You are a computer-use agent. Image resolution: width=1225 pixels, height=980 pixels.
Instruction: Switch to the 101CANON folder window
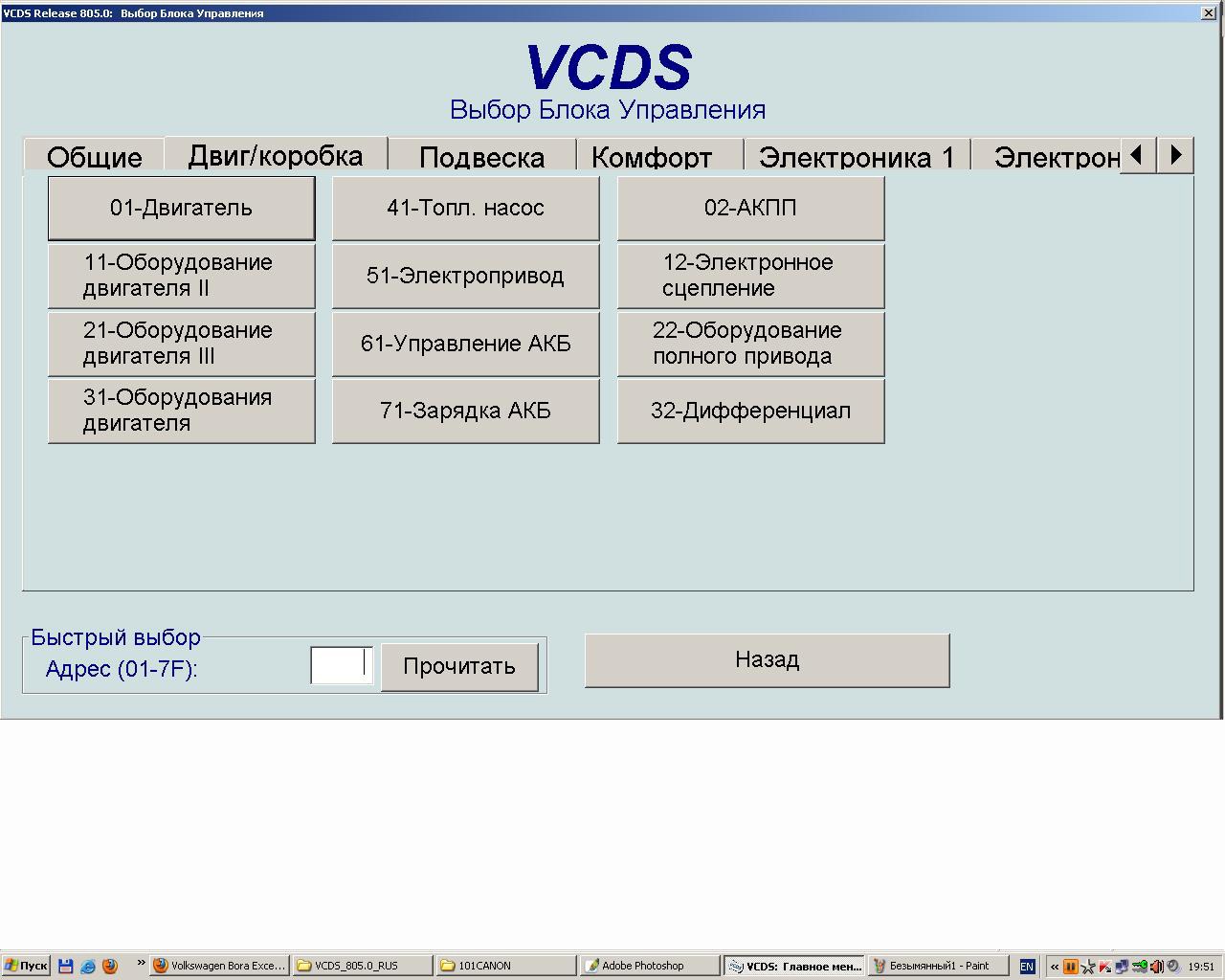coord(506,966)
